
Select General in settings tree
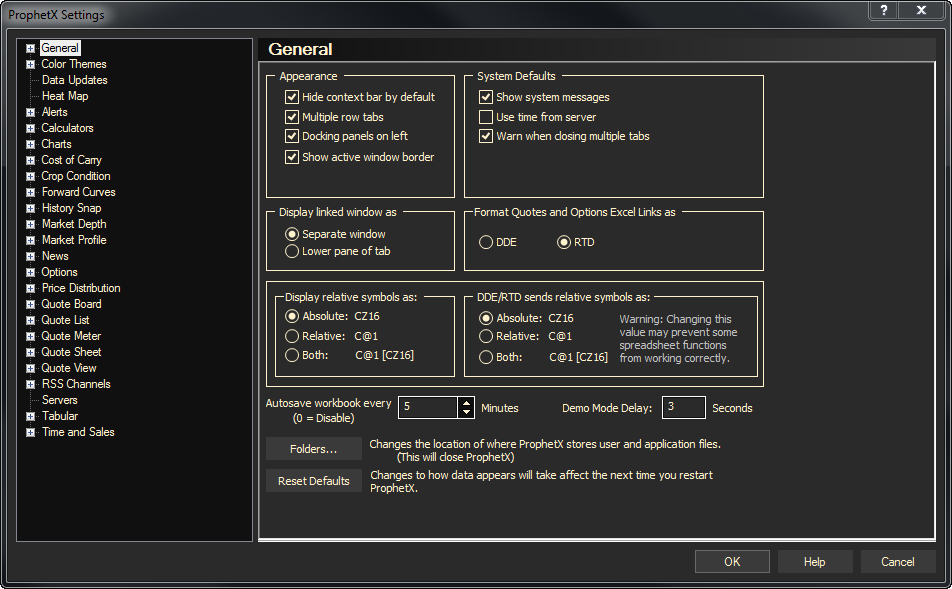(x=60, y=48)
